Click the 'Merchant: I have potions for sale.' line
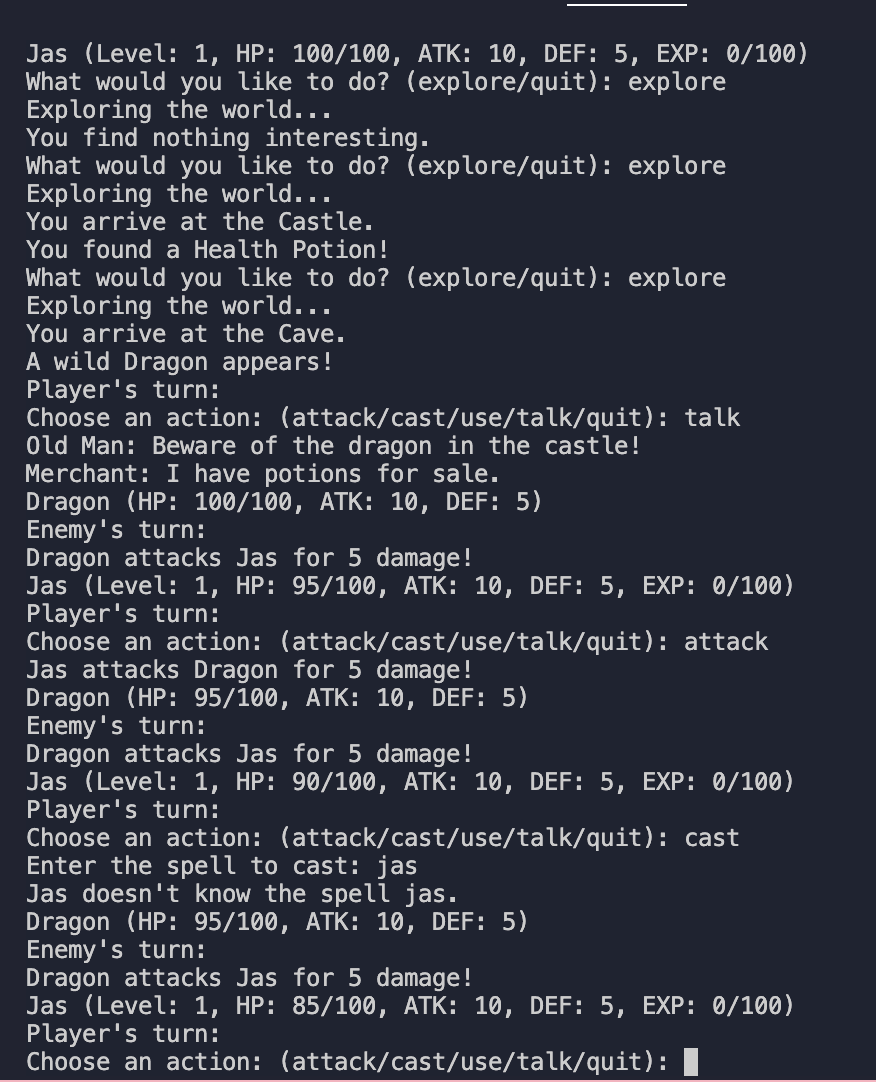 pyautogui.click(x=263, y=474)
